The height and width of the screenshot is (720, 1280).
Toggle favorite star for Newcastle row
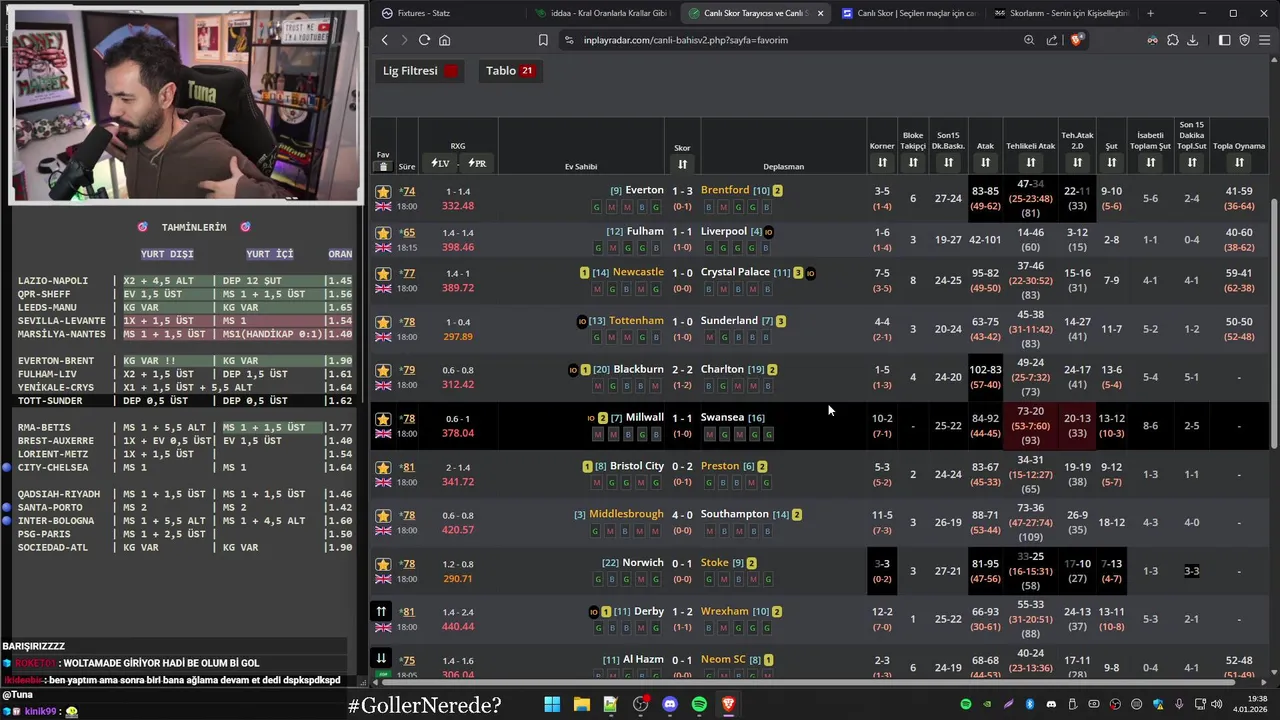383,273
